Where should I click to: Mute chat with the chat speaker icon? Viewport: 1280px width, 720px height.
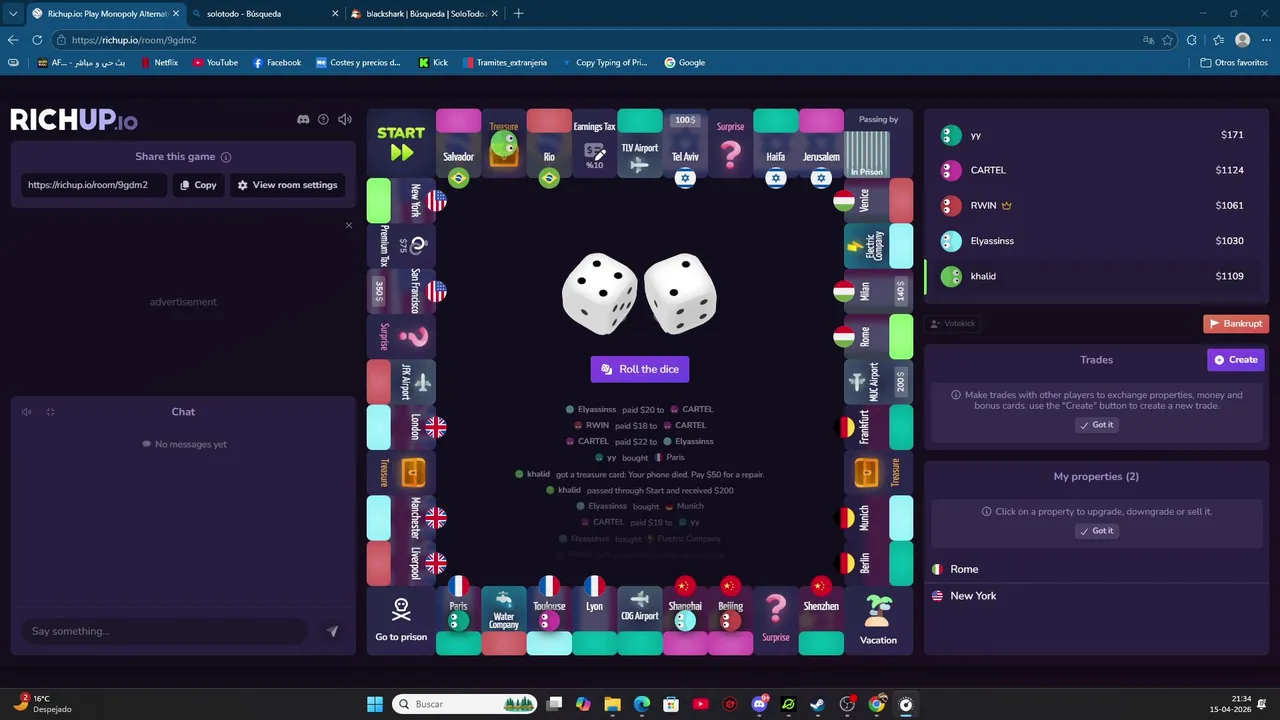coord(27,412)
